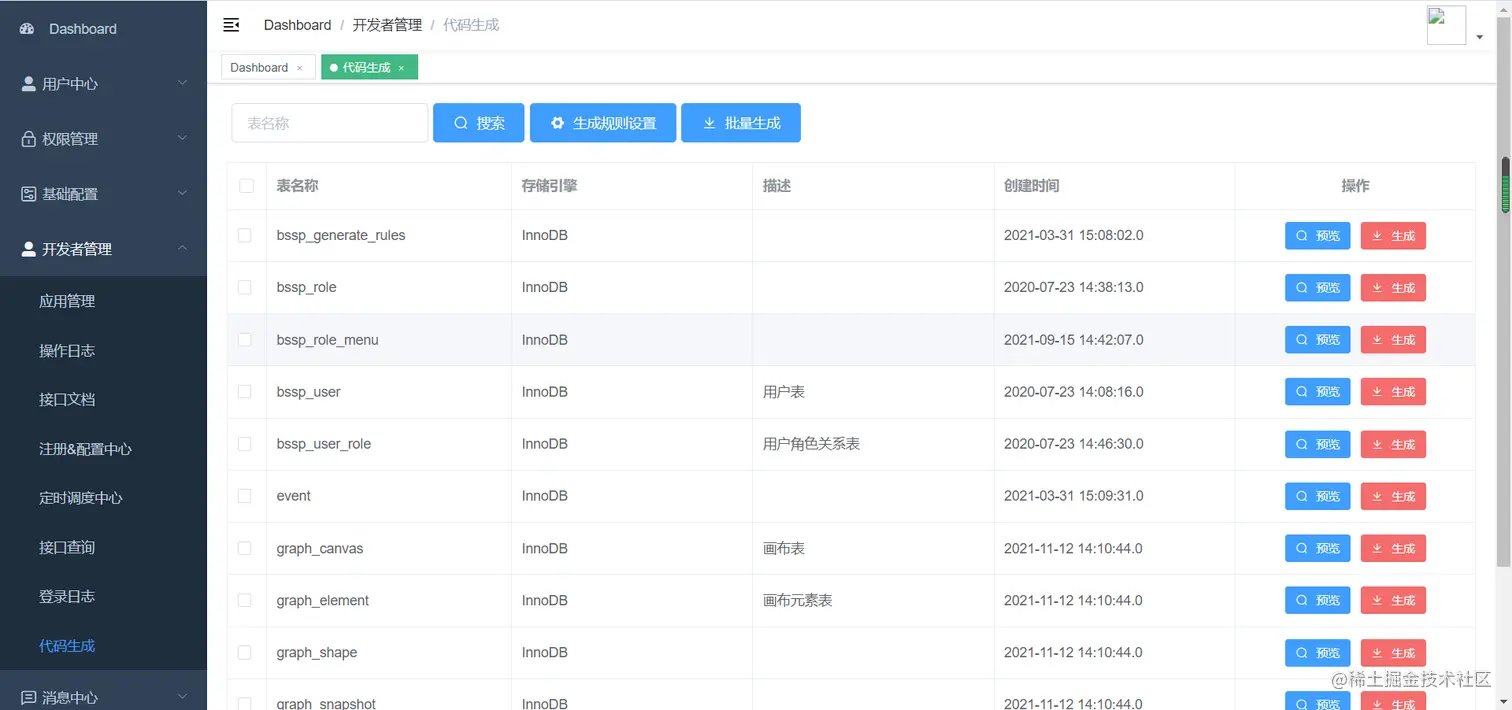
Task: Switch to the 代码生成 tab
Action: [x=369, y=67]
